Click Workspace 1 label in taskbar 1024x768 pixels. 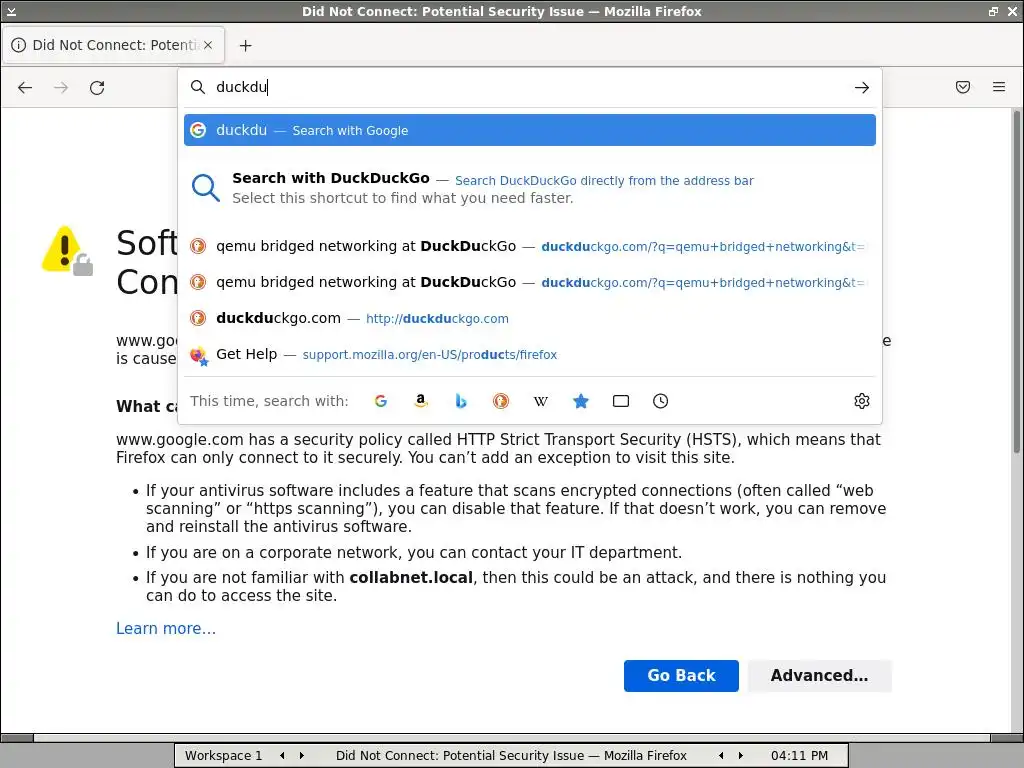click(x=223, y=756)
